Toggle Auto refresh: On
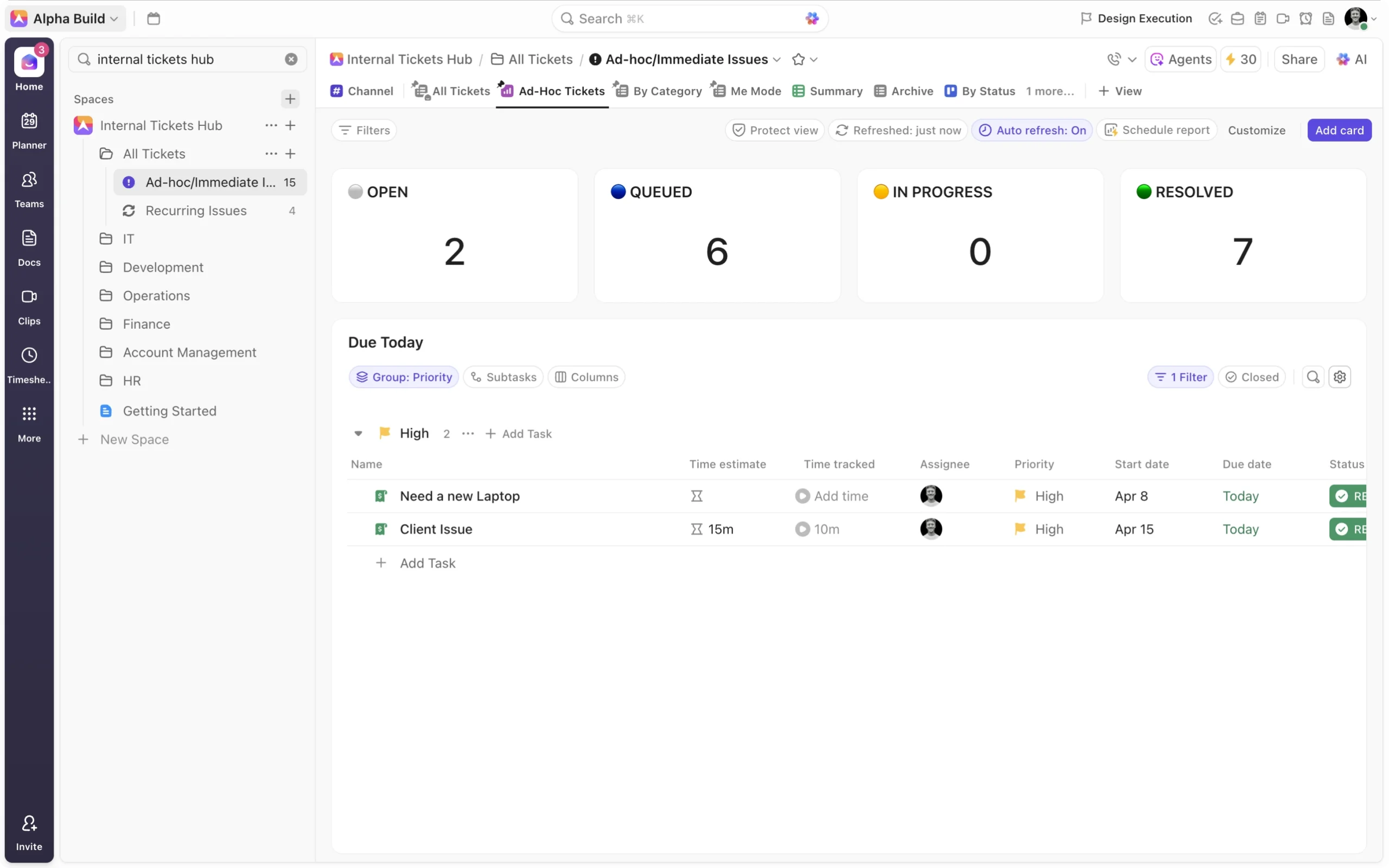Screen dimensions: 1389x868 [x=1032, y=130]
